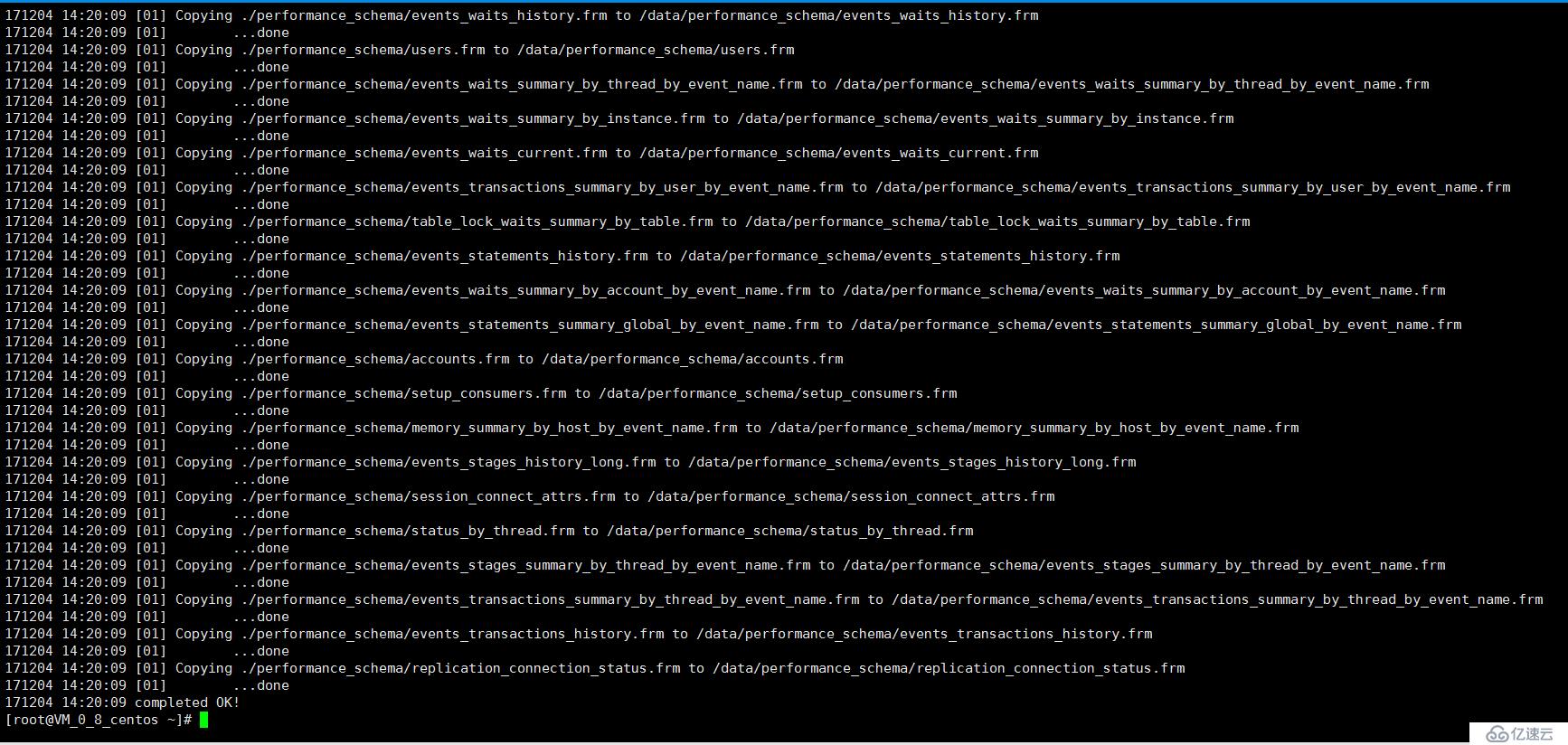Select destination path /data/performance_schema/status_by_thread.frm
This screenshot has height=745, width=1568.
click(x=790, y=531)
